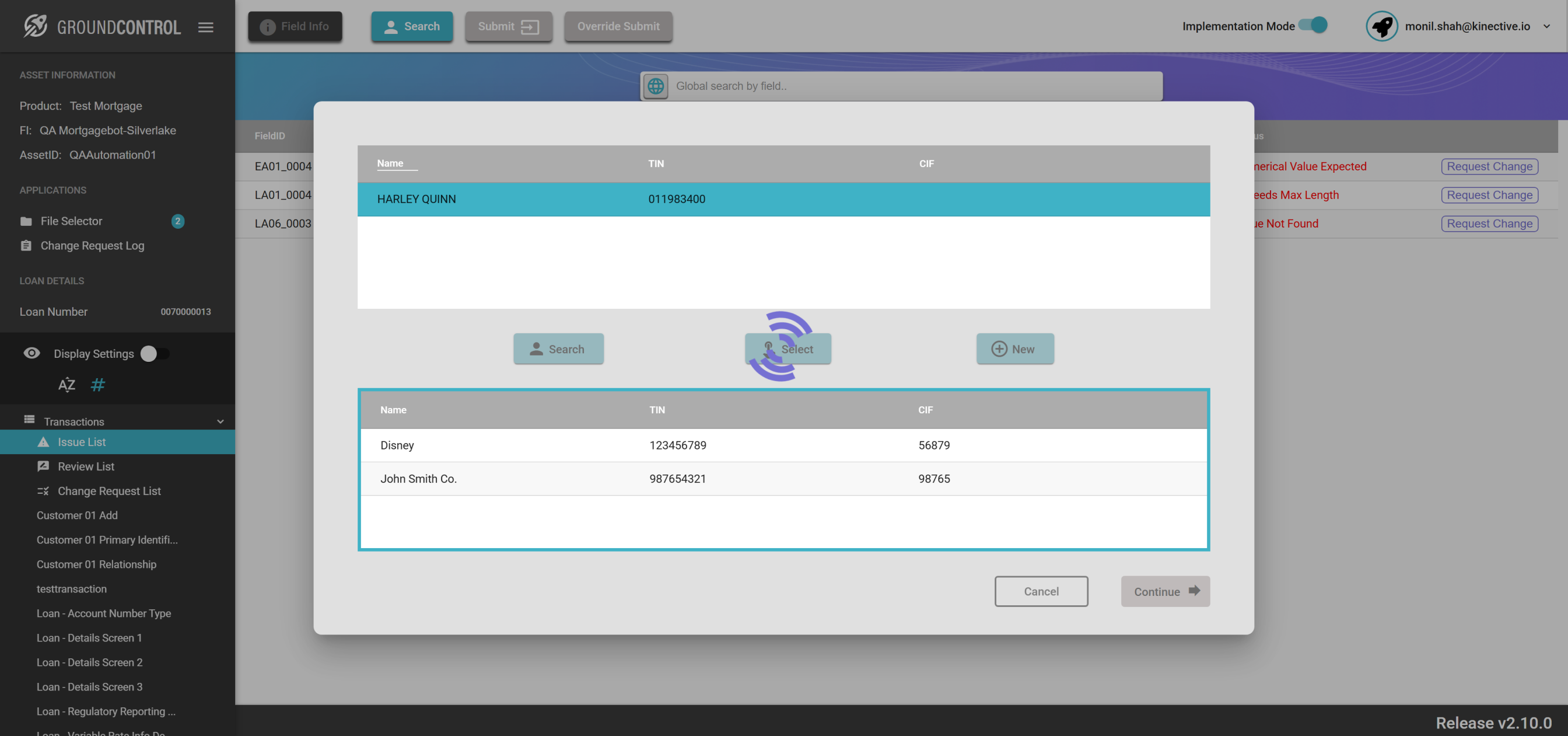Click the Cancel button in dialog
The image size is (1568, 736).
(x=1041, y=591)
